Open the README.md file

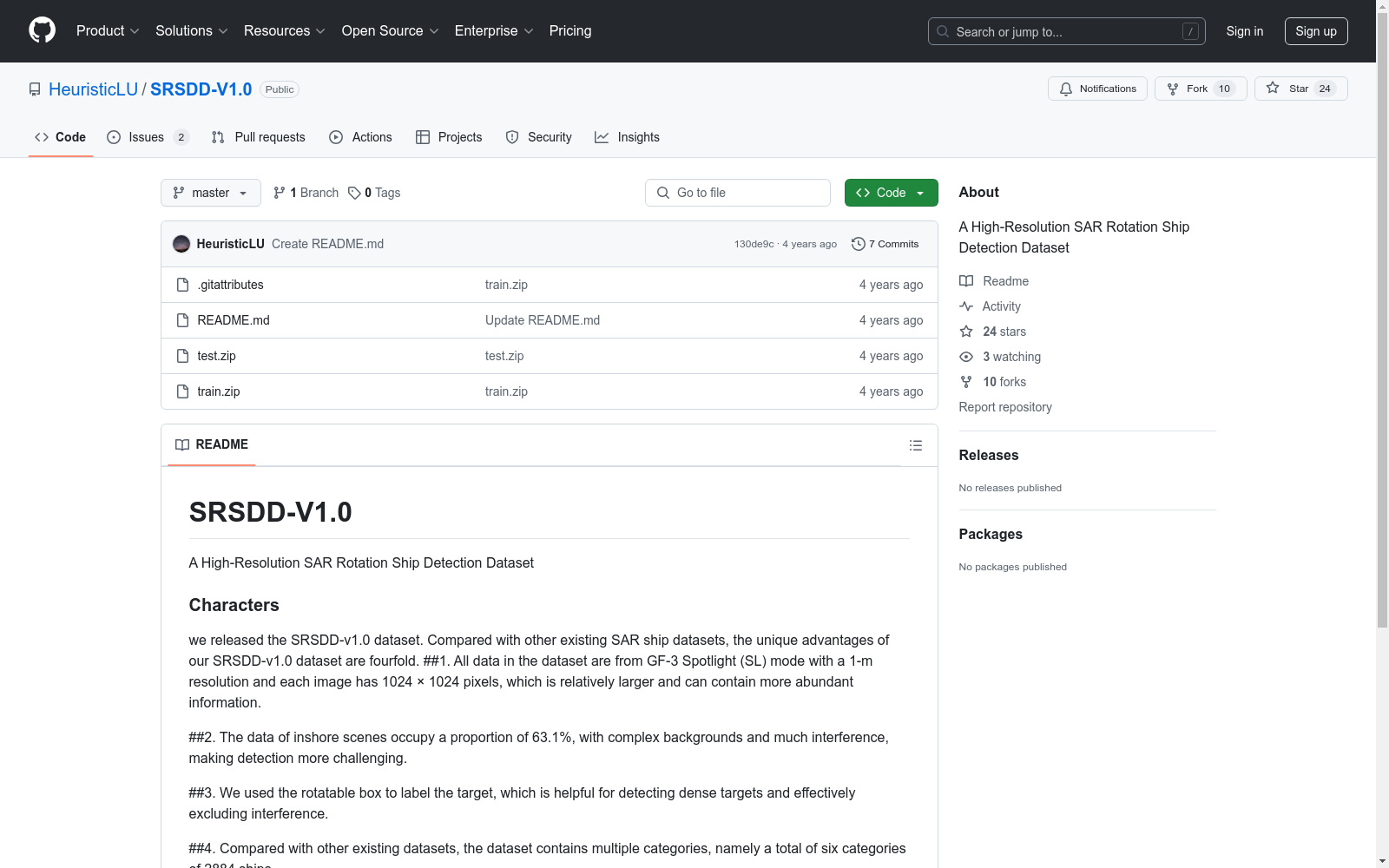pos(234,320)
